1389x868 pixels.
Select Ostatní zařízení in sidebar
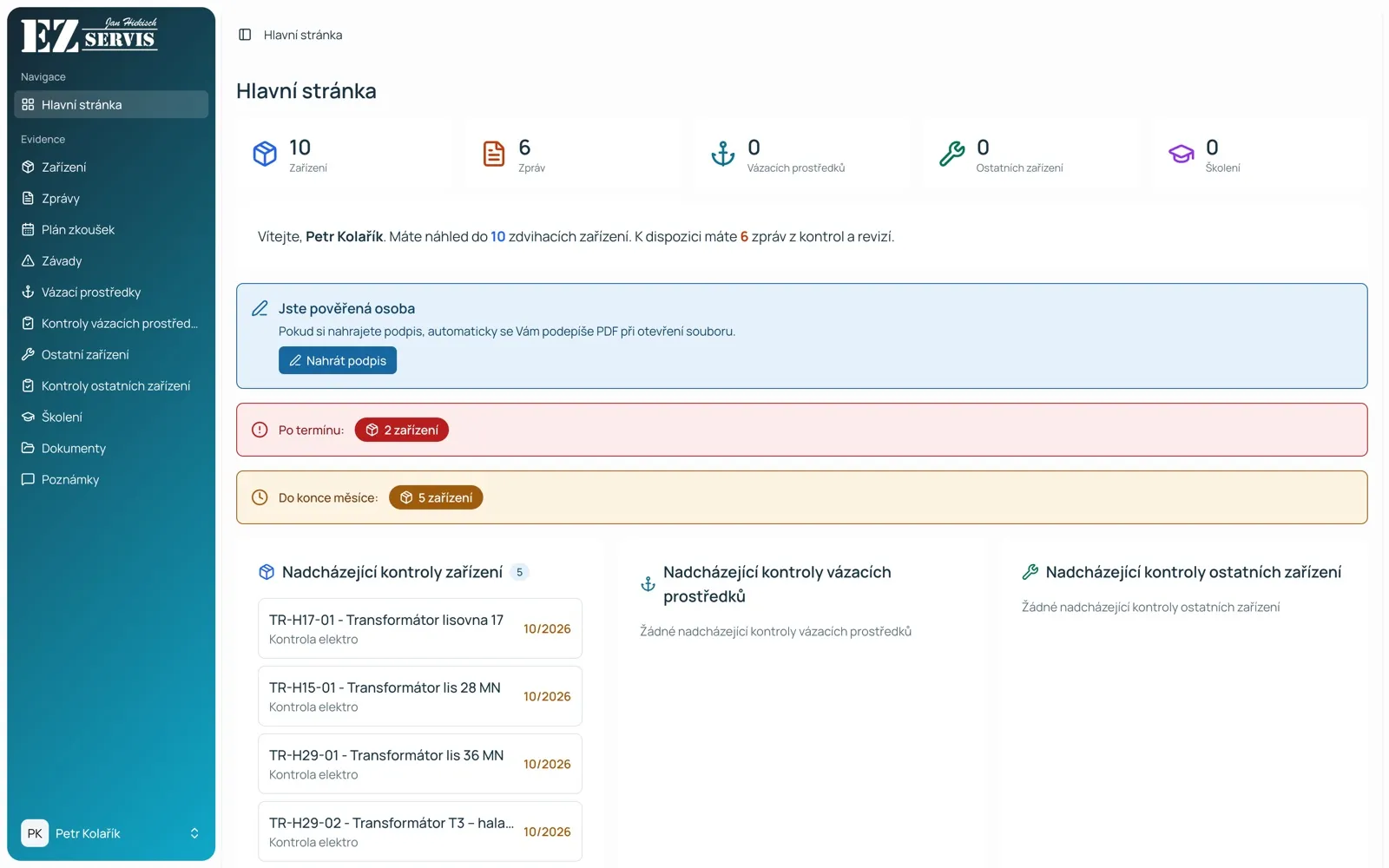[x=111, y=354]
